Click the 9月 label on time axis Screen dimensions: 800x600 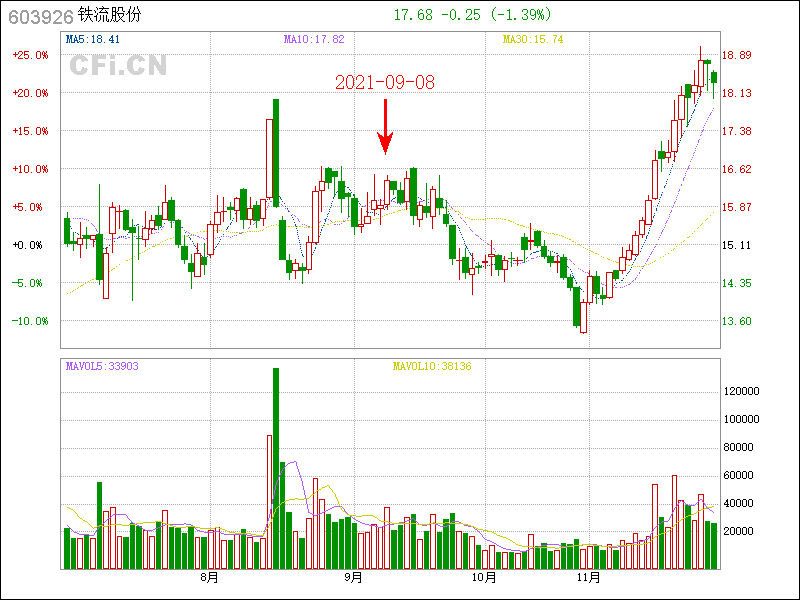click(353, 578)
